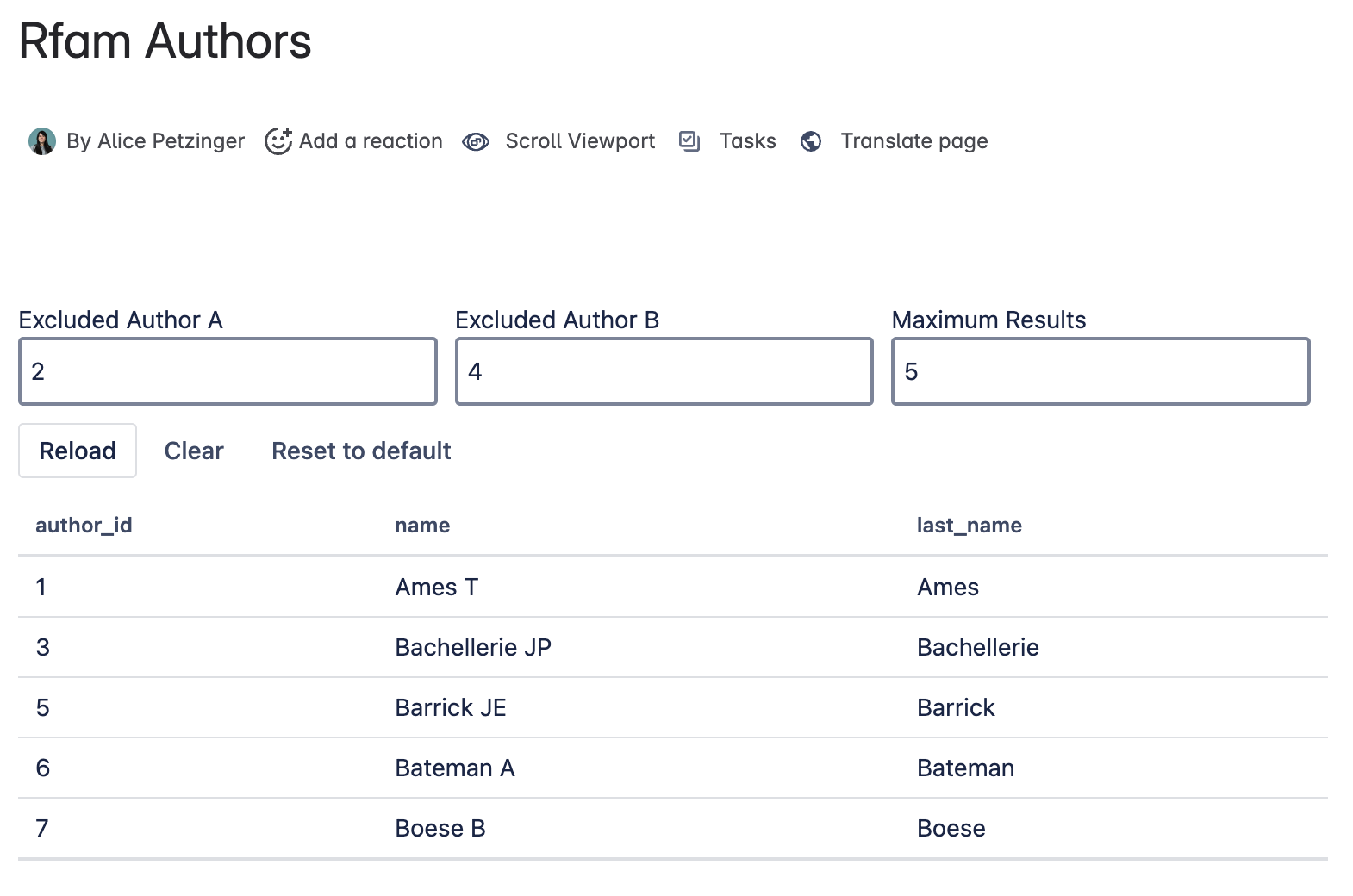Select the Bachellerie JP table cell
This screenshot has height=896, width=1353.
(473, 647)
